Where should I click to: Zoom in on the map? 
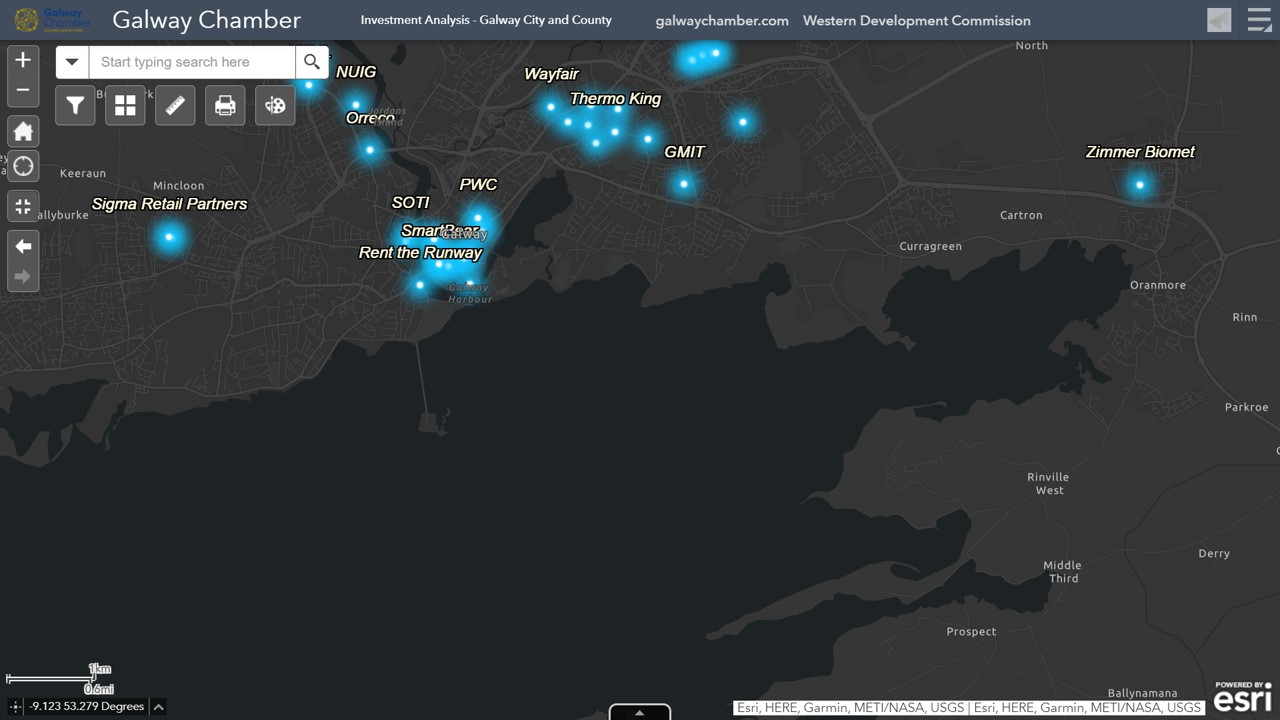point(23,60)
